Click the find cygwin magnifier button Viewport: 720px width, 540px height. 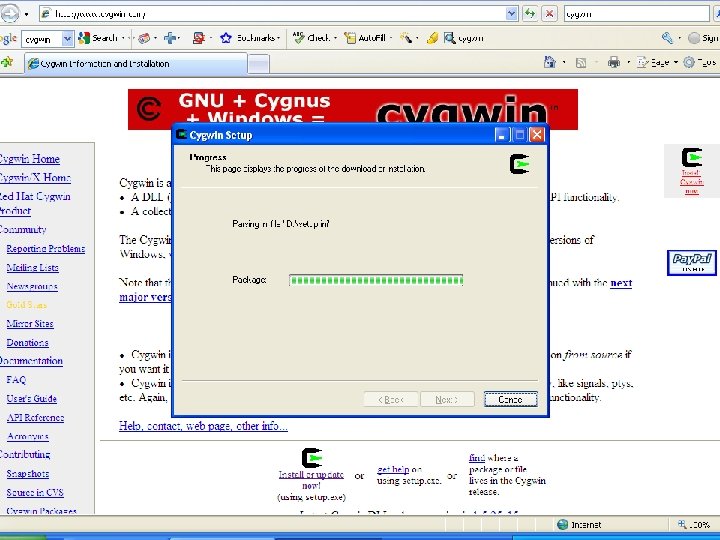tap(464, 38)
